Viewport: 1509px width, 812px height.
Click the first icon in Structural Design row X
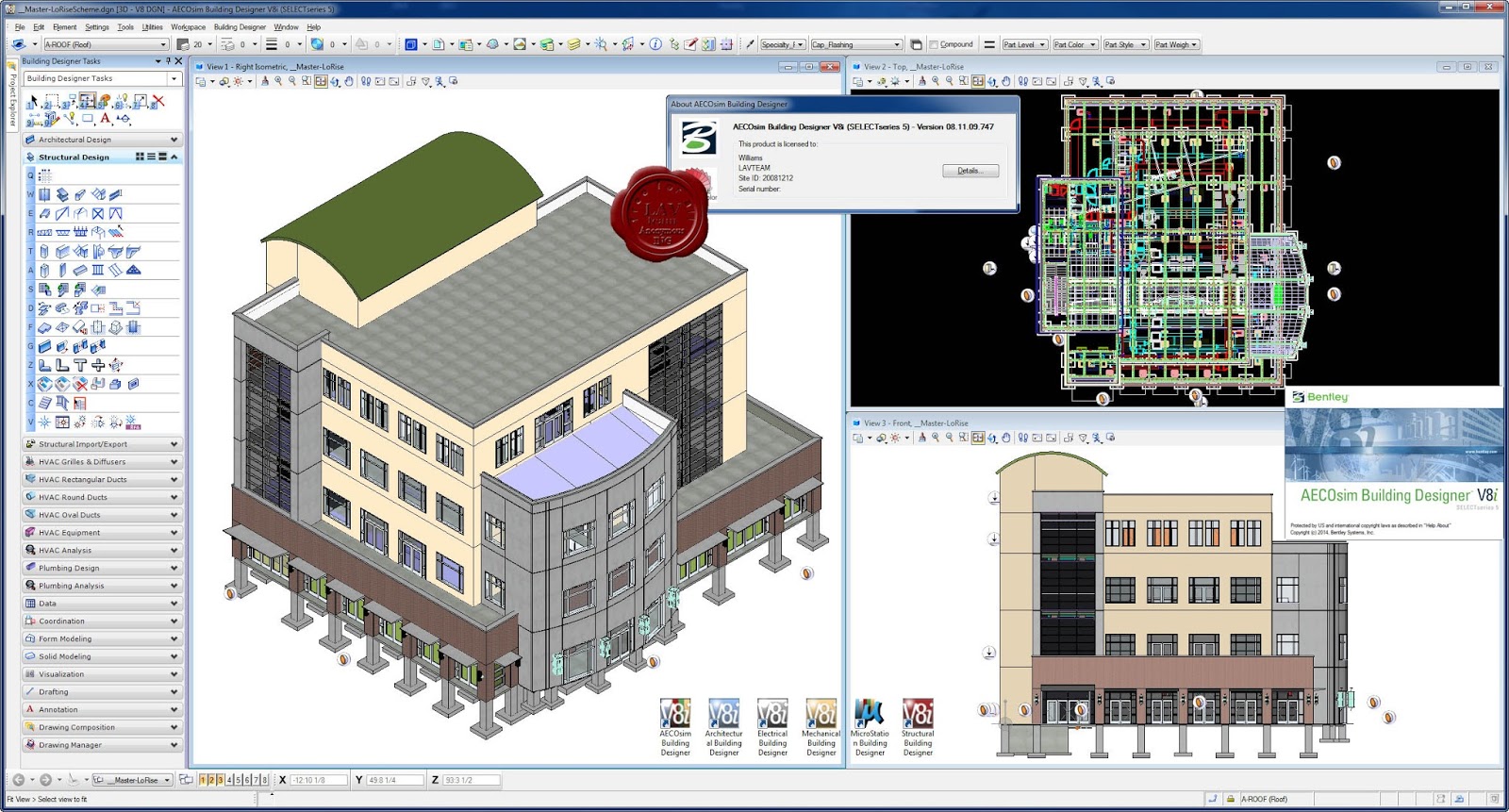tap(44, 384)
